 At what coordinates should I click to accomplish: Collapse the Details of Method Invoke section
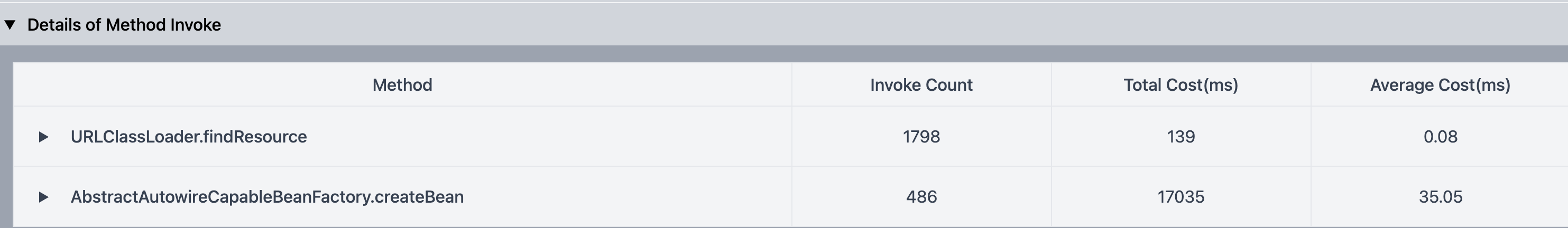pos(10,25)
